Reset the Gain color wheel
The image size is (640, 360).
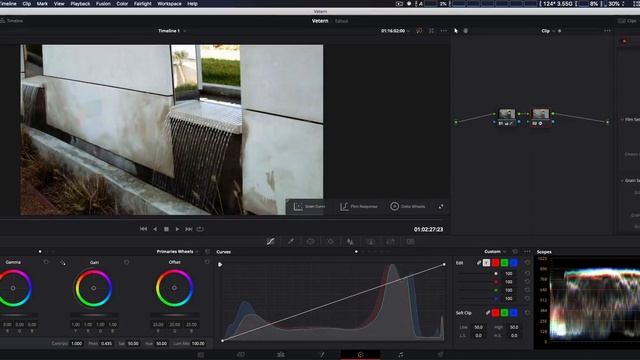click(127, 262)
